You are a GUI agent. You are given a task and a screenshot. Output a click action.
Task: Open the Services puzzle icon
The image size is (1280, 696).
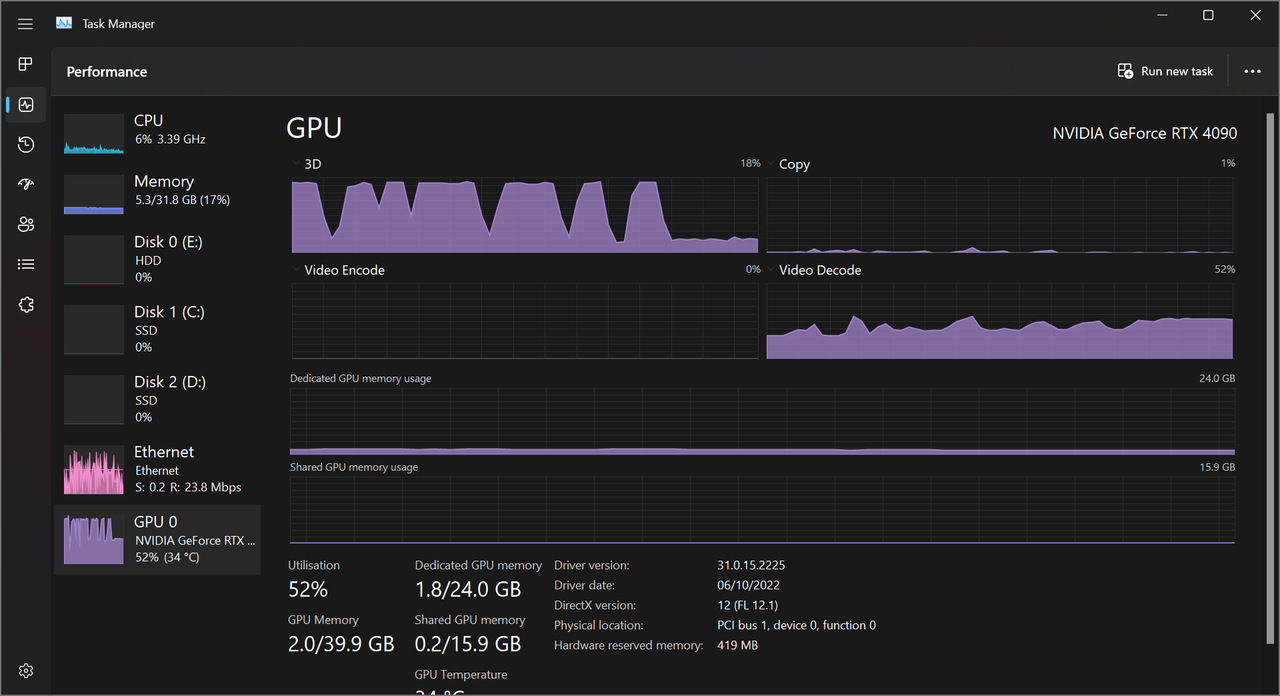[26, 304]
